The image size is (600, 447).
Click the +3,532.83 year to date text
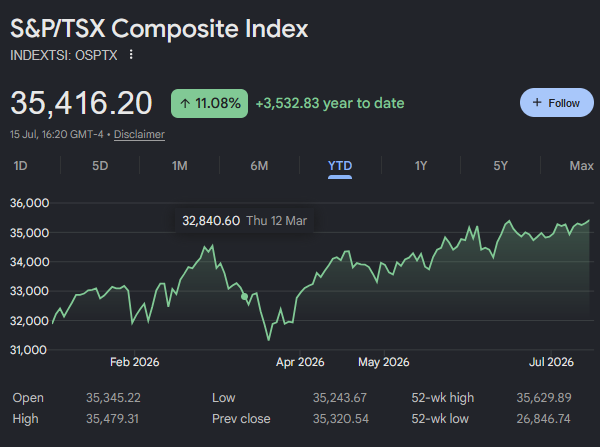pyautogui.click(x=330, y=103)
